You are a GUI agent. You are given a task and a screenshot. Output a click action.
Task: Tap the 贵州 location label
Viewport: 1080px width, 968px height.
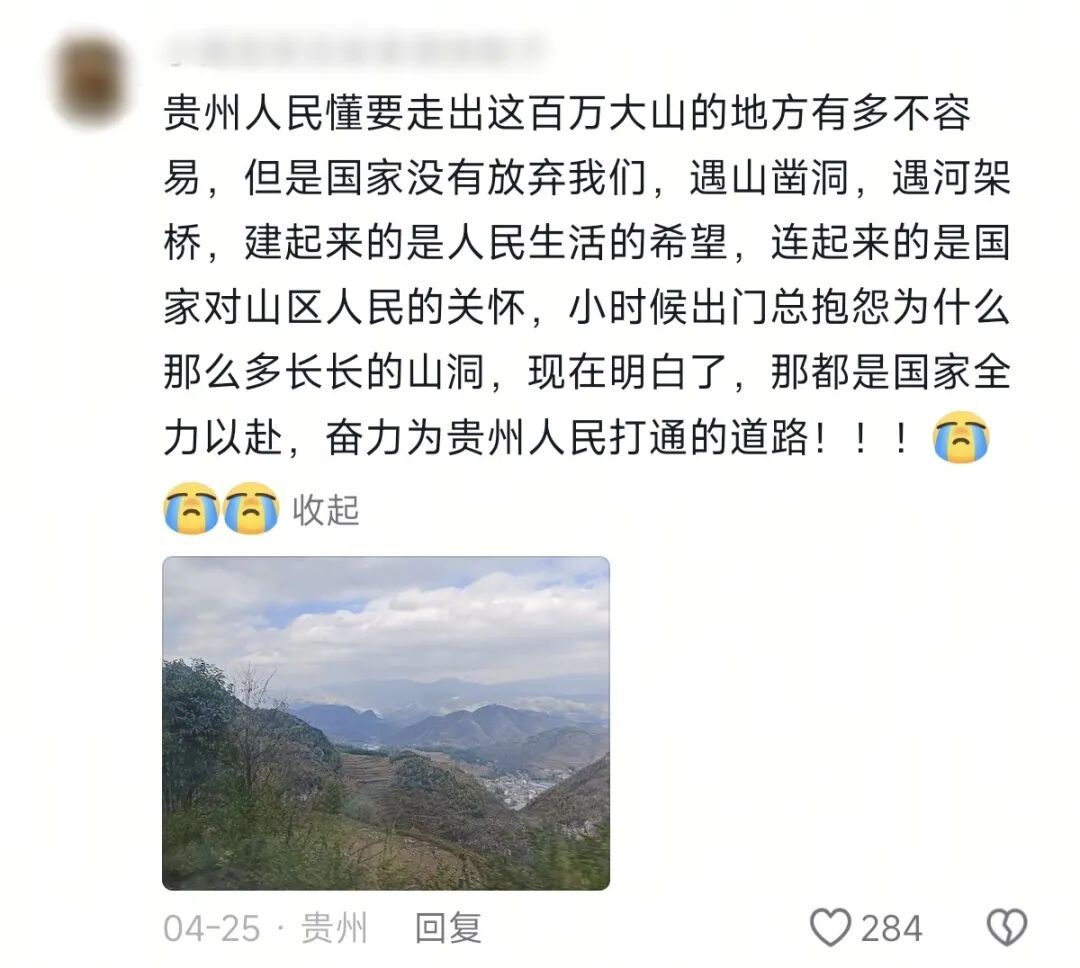point(334,927)
